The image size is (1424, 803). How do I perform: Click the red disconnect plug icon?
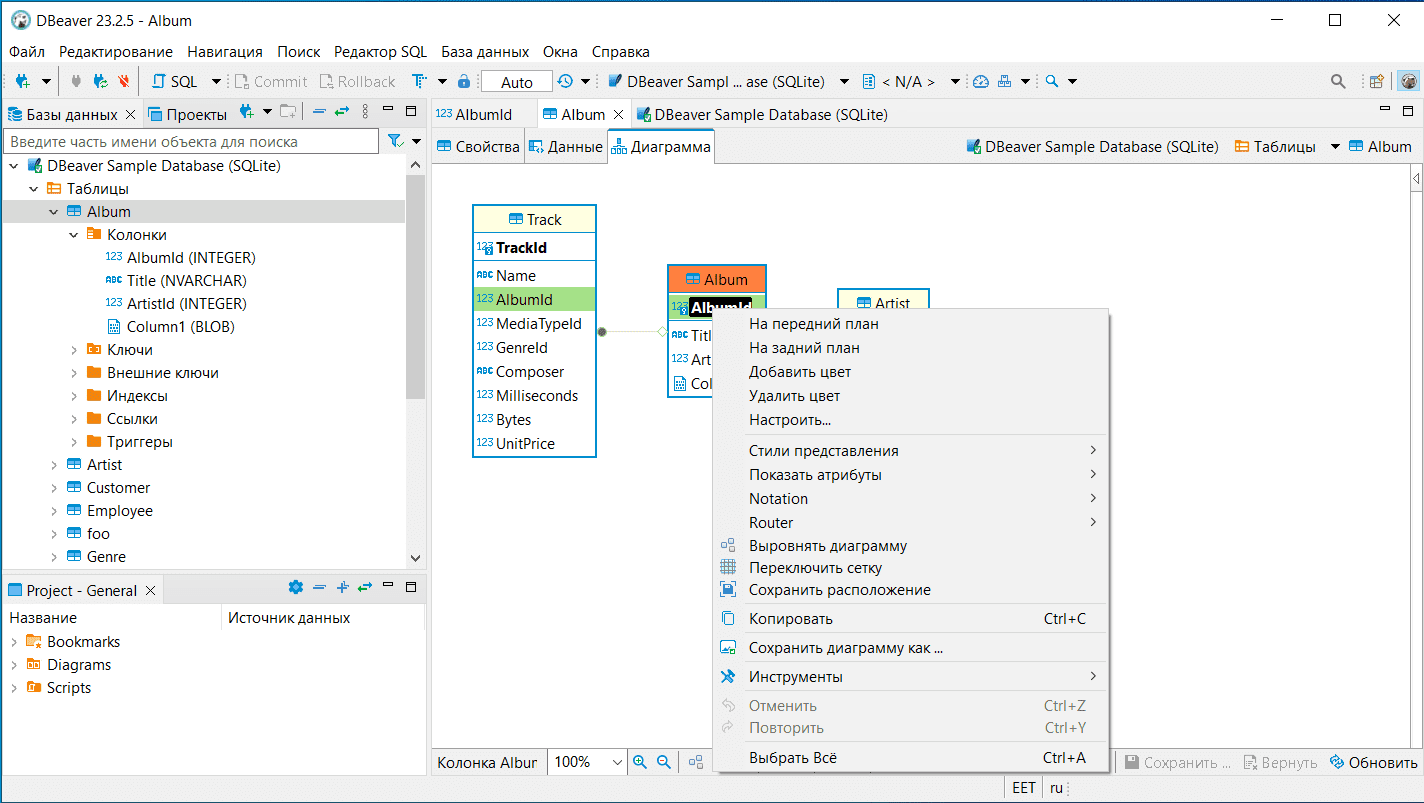pyautogui.click(x=124, y=82)
